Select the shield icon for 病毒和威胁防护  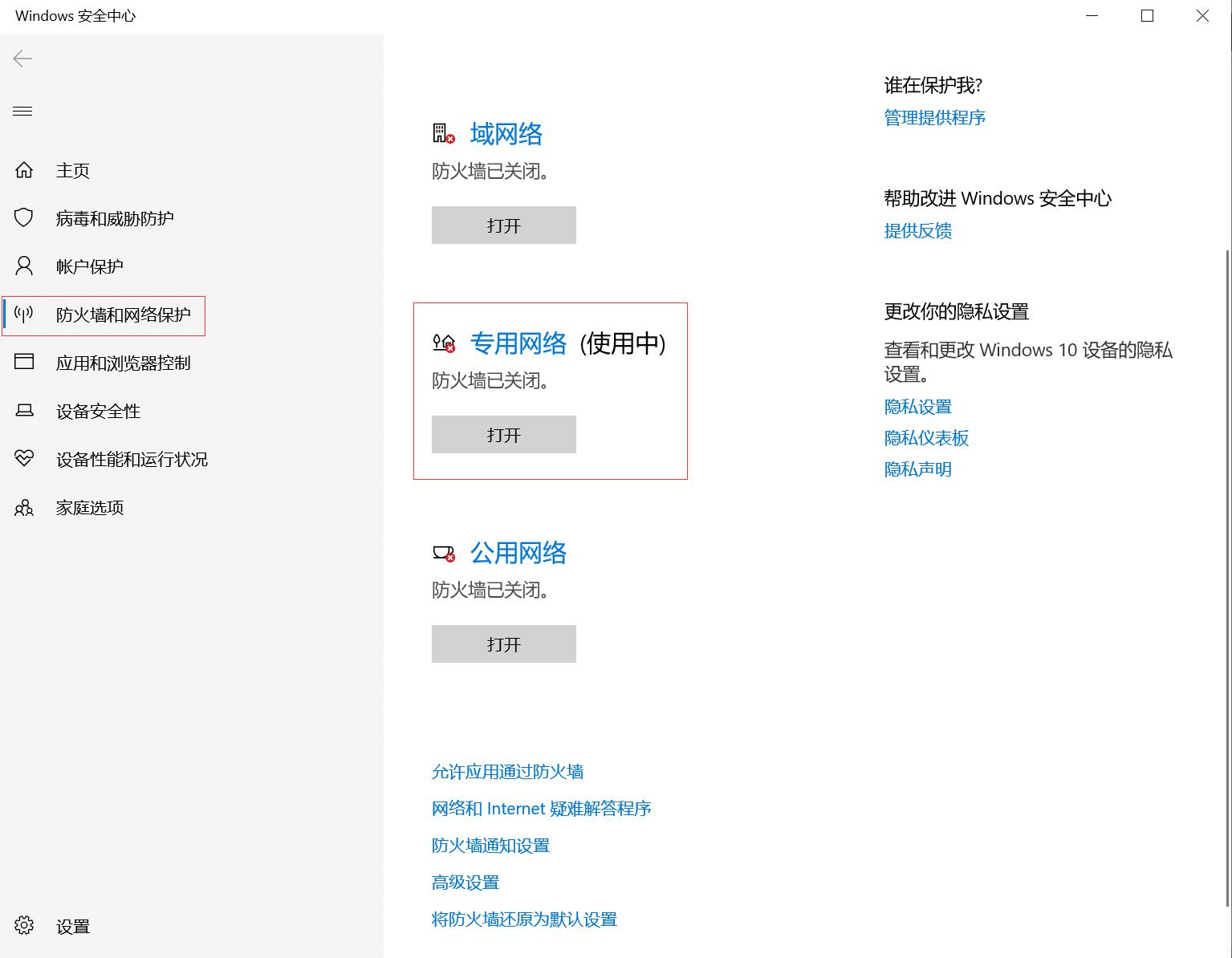(24, 218)
